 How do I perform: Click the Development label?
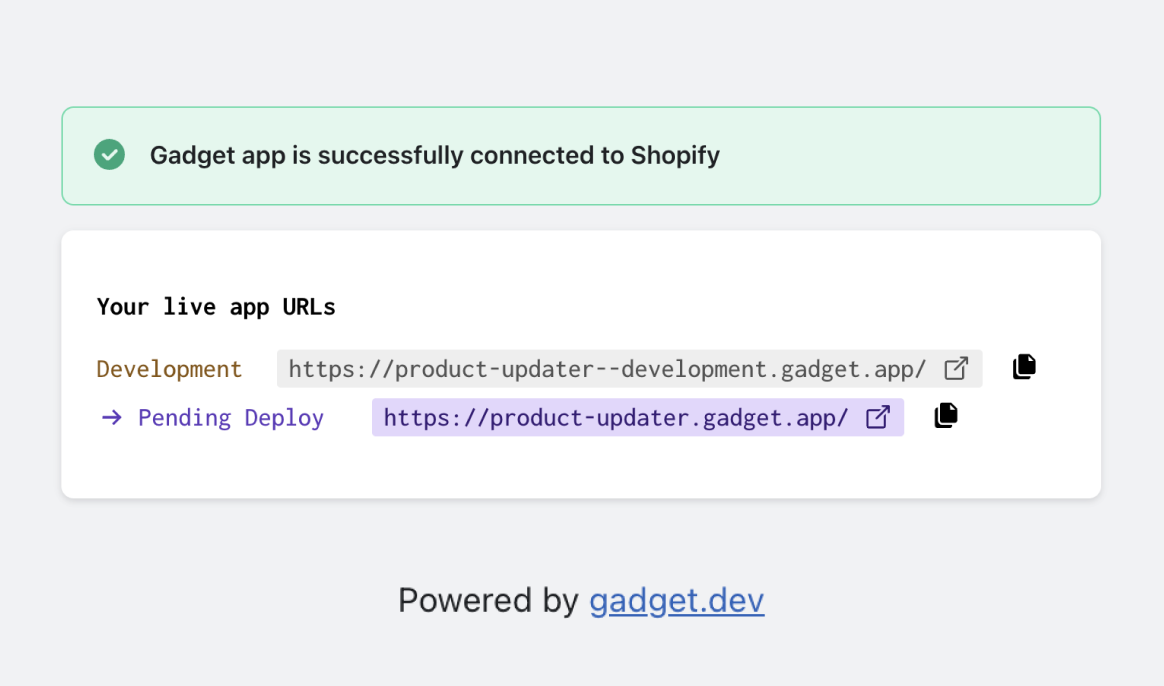tap(169, 369)
